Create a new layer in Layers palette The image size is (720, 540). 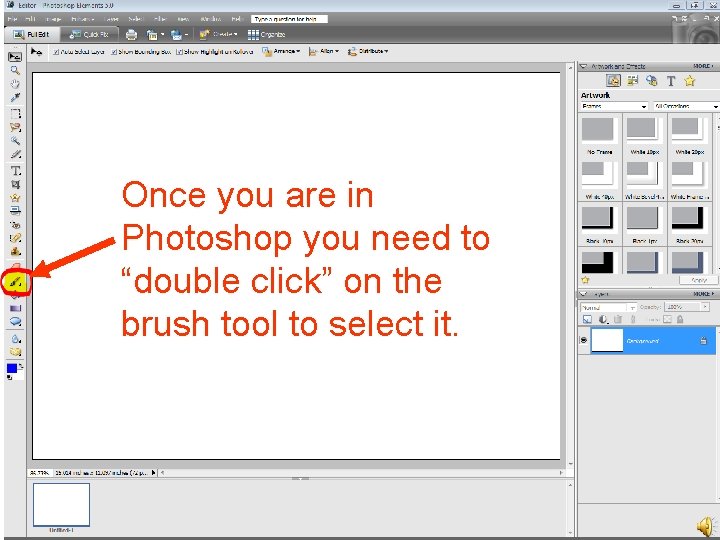click(x=587, y=319)
